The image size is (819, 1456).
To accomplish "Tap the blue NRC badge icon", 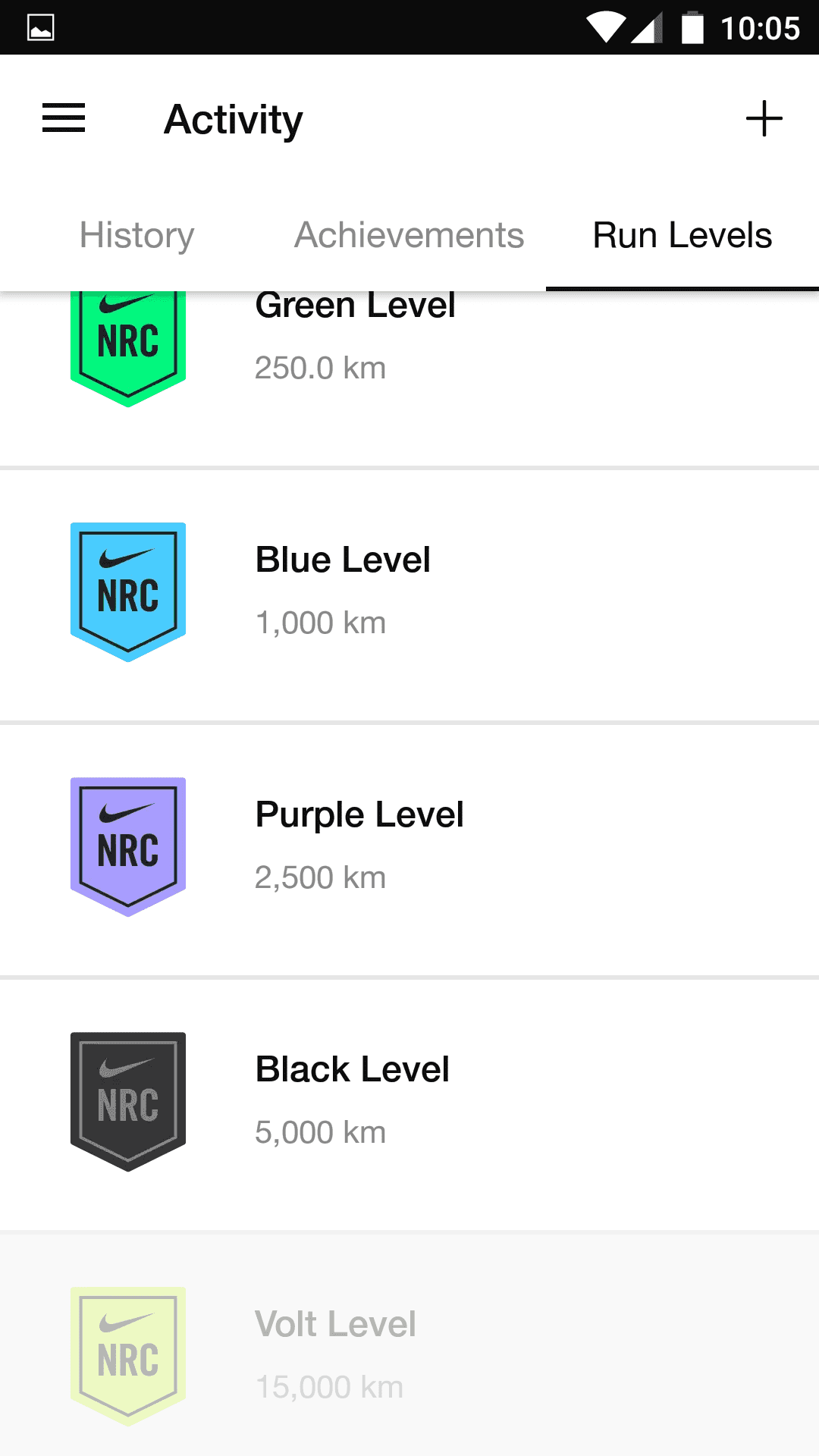I will [x=128, y=592].
